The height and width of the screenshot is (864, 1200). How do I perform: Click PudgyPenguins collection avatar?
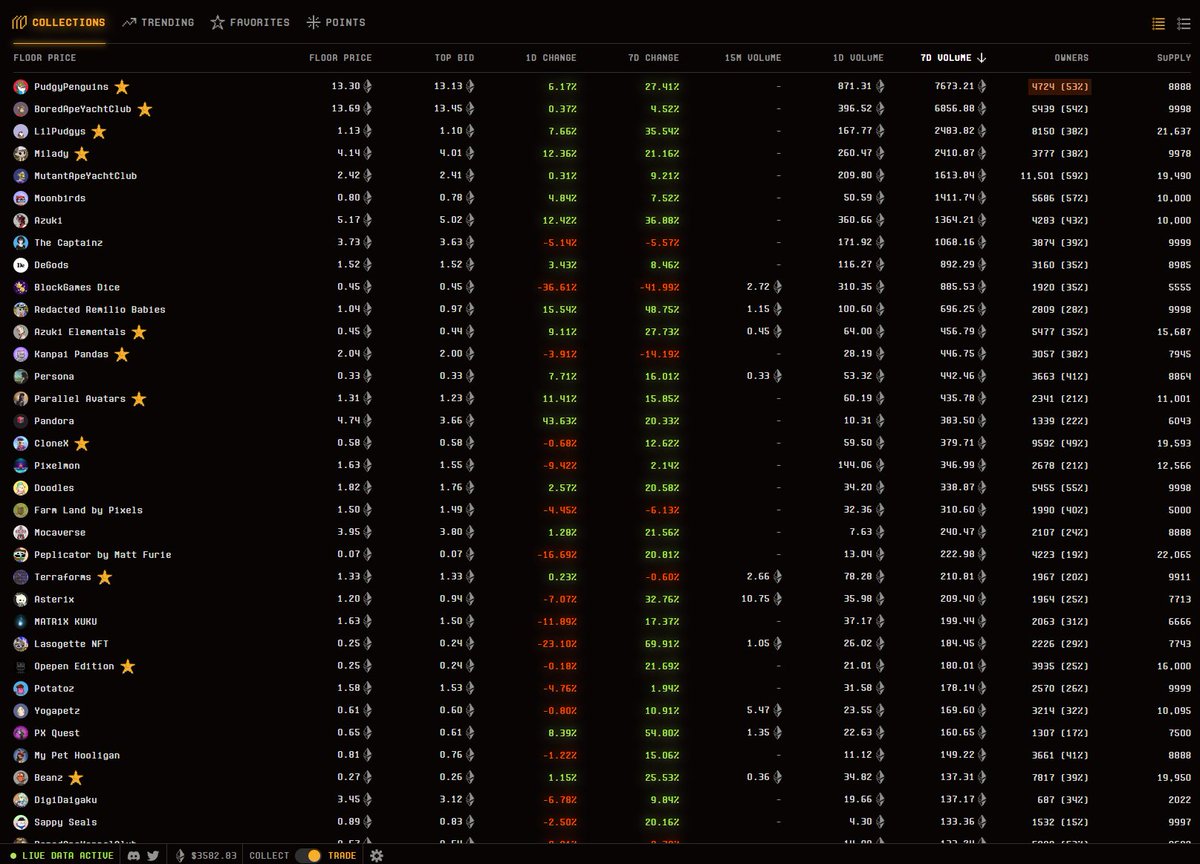click(21, 87)
